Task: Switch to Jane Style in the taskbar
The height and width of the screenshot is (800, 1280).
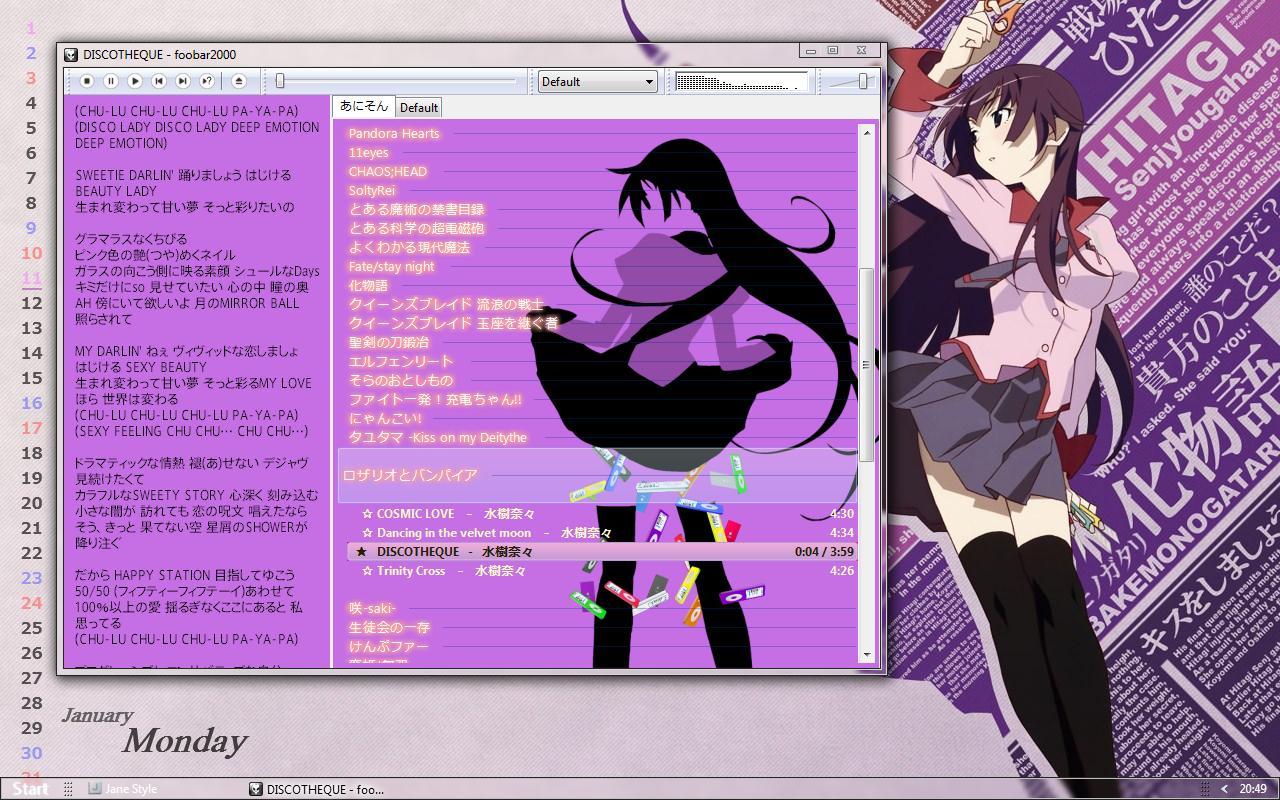Action: tap(123, 789)
